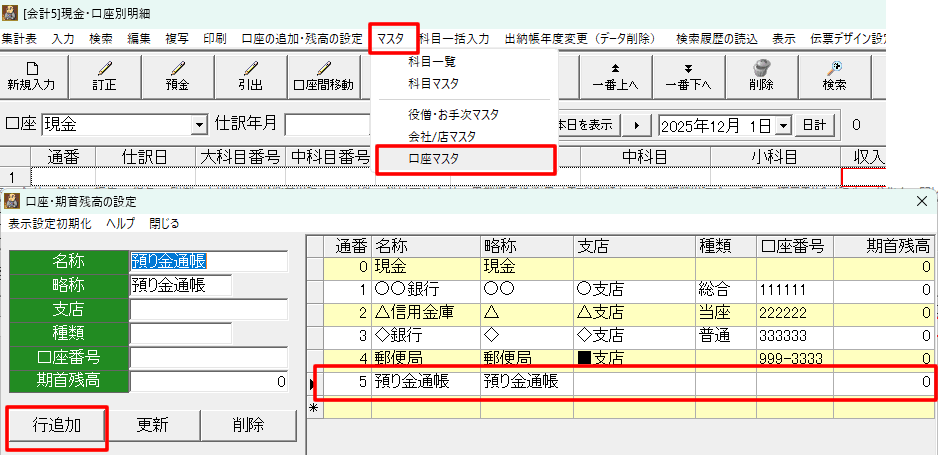Expand the 口座 account dropdown showing 現金
This screenshot has width=938, height=455.
tap(198, 126)
